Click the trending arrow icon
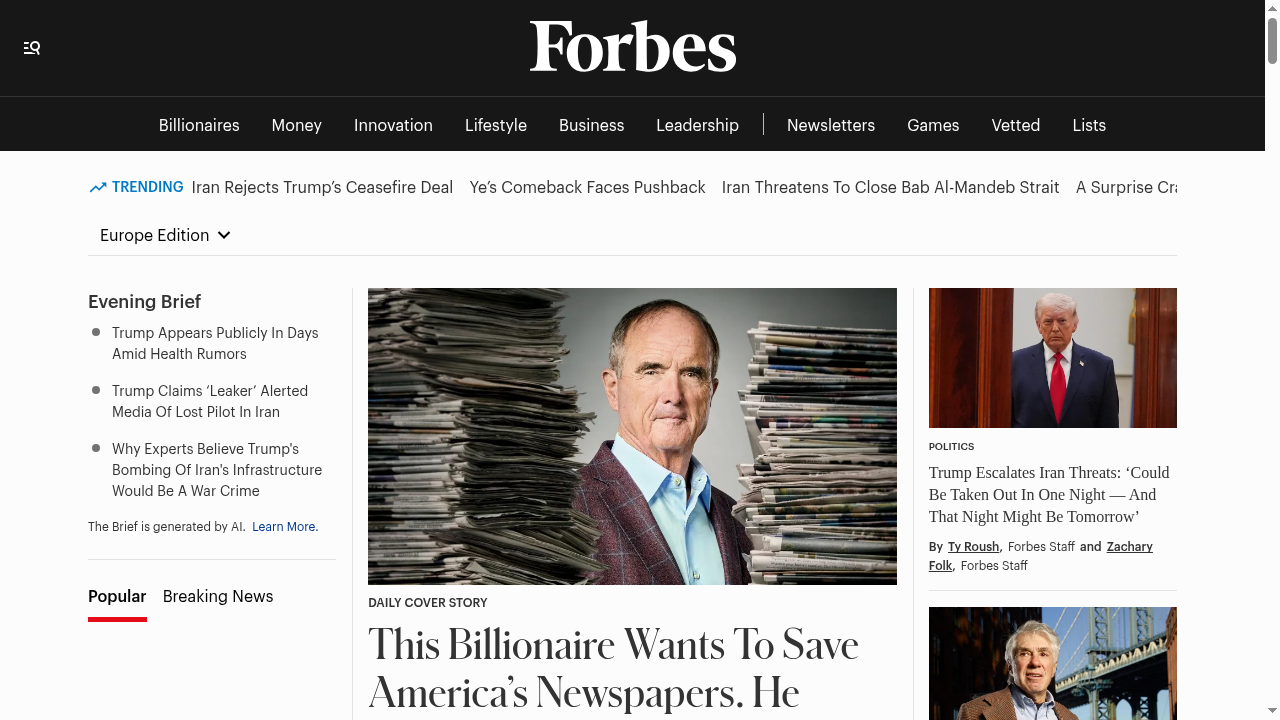This screenshot has height=720, width=1280. click(x=96, y=187)
